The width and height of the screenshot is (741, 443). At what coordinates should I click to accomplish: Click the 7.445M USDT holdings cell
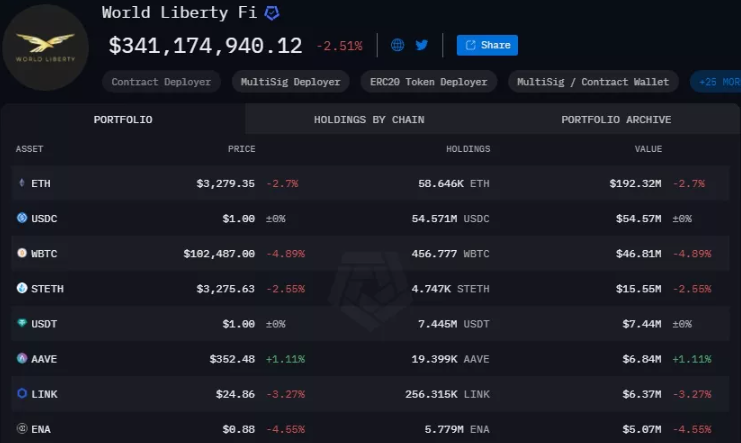454,324
